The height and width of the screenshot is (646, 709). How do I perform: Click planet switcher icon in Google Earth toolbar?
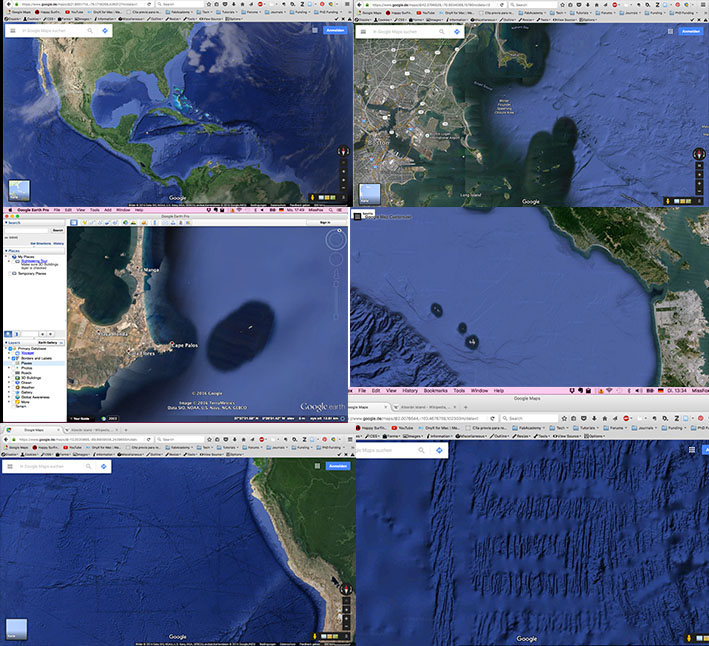[144, 222]
